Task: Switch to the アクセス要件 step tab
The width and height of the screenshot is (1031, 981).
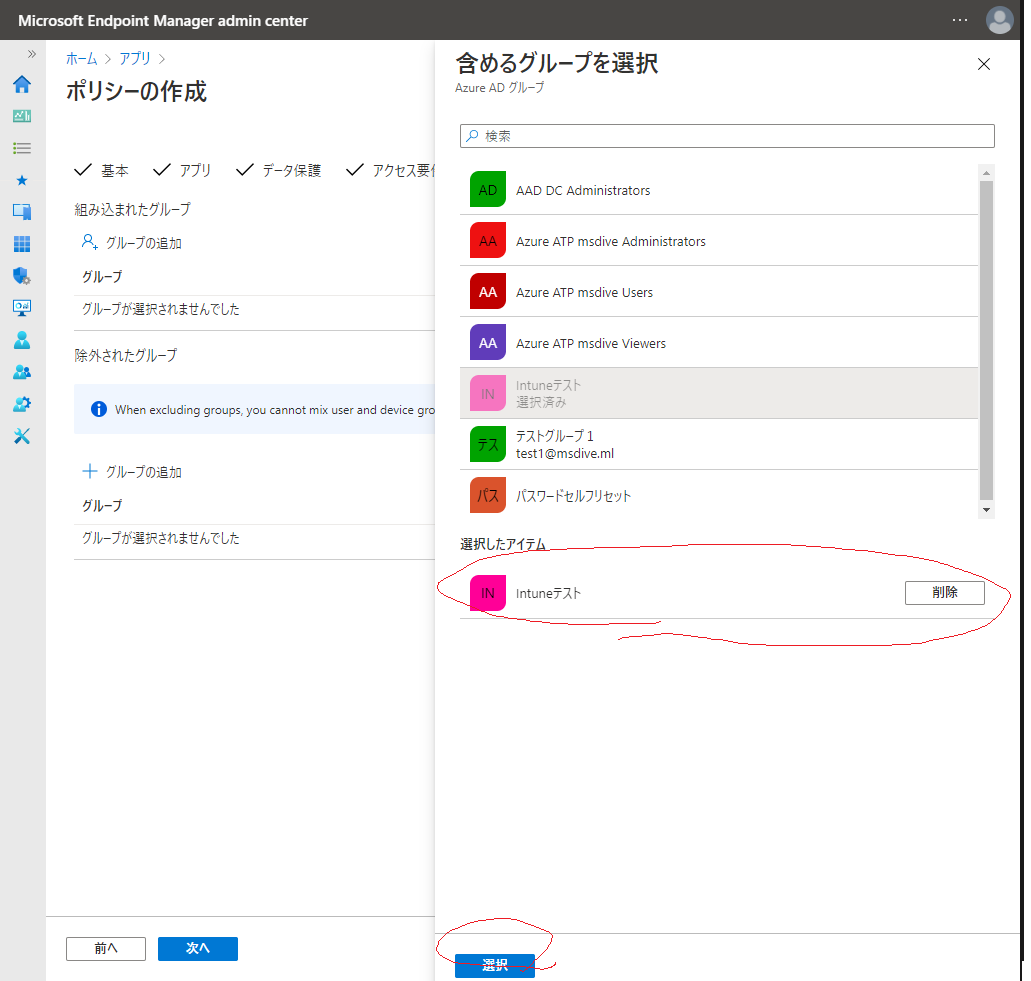Action: (391, 170)
